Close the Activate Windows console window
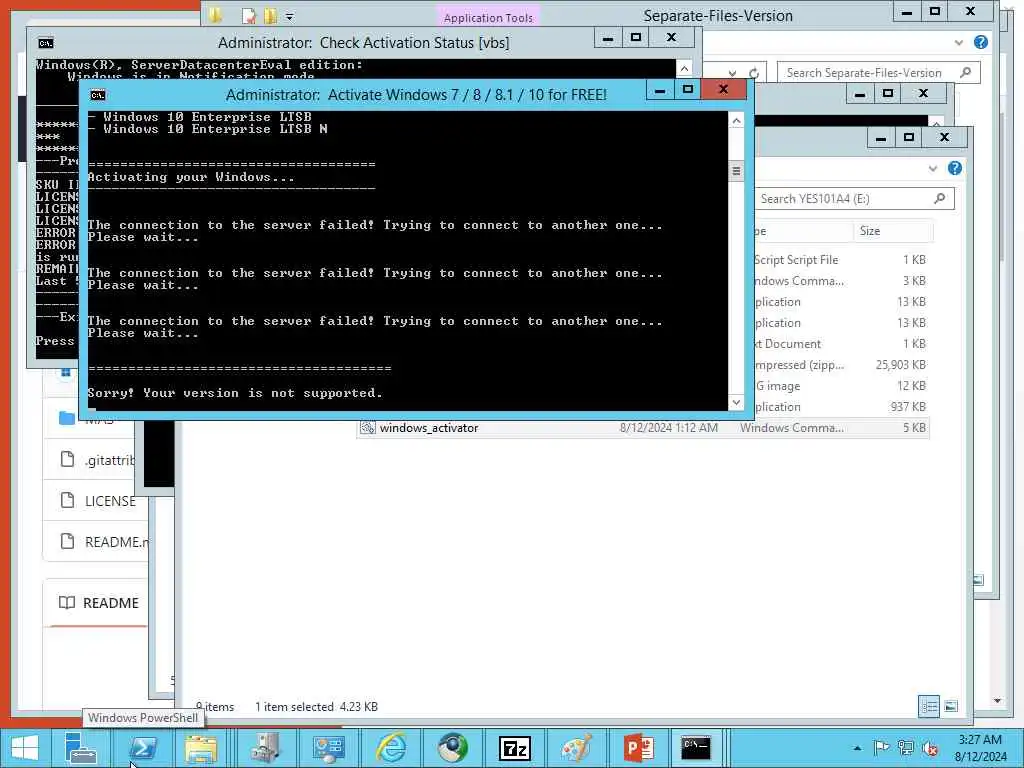Image resolution: width=1024 pixels, height=768 pixels. coord(723,90)
